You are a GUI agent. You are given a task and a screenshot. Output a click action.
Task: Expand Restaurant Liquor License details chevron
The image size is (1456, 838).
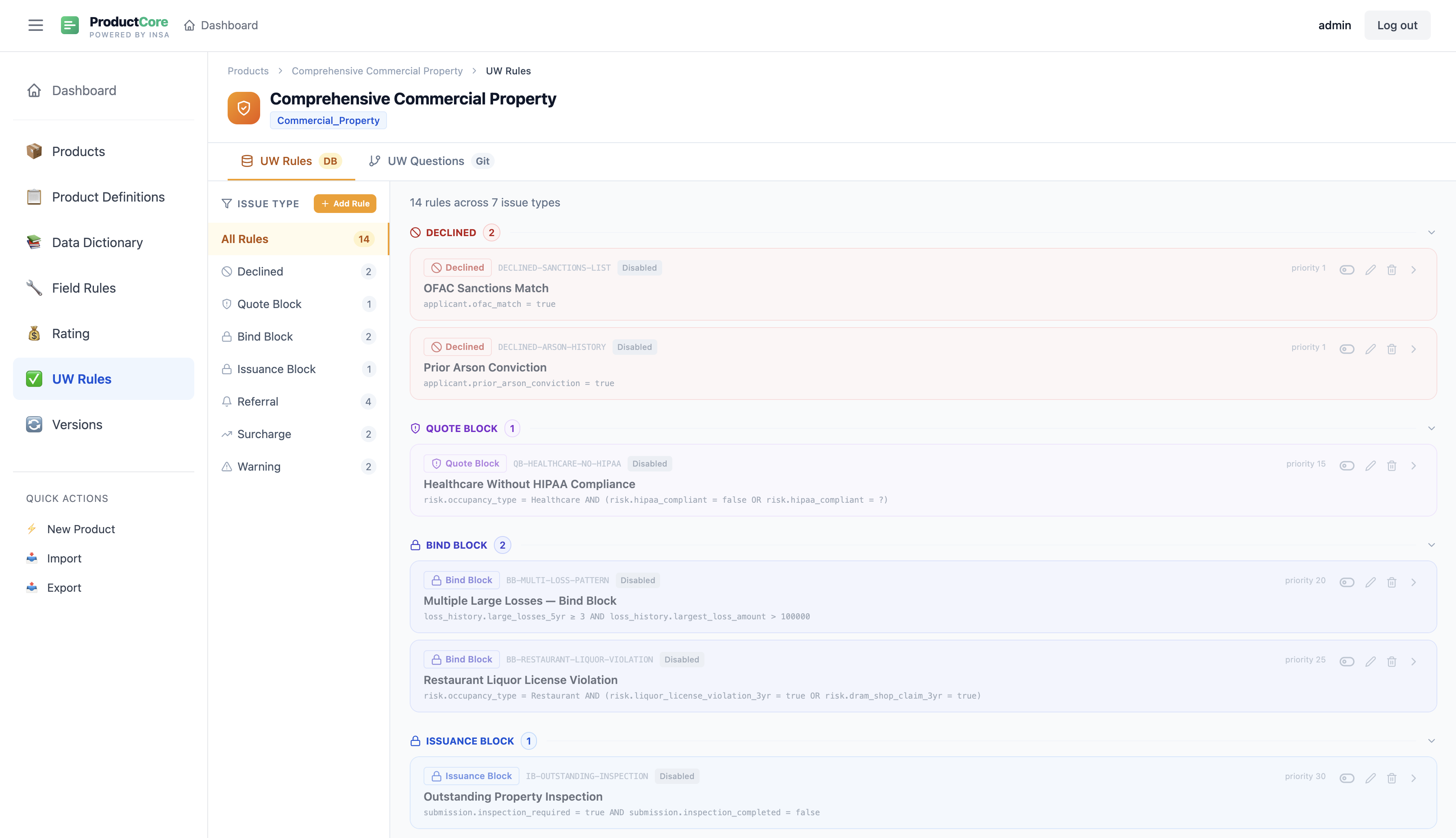tap(1413, 661)
